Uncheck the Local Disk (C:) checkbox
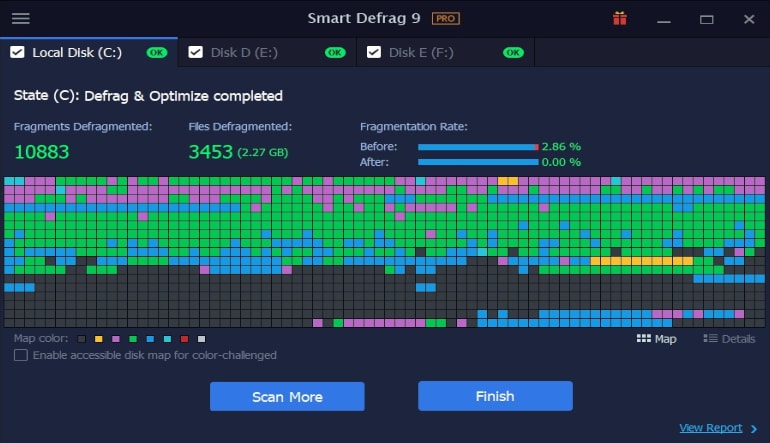The width and height of the screenshot is (770, 443). [x=17, y=52]
